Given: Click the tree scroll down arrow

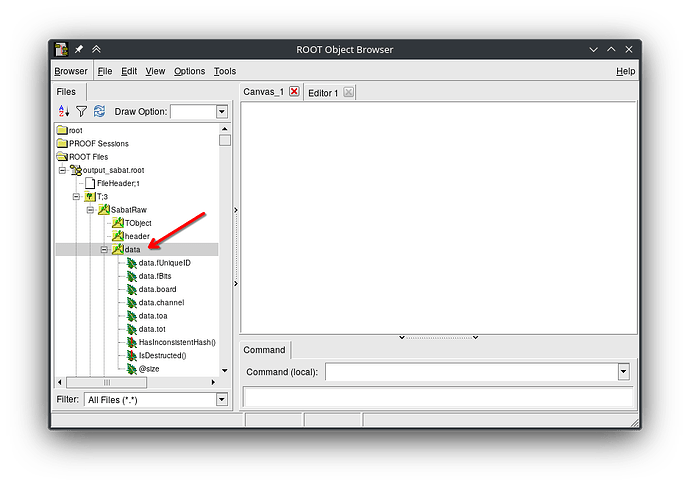Looking at the screenshot, I should pos(225,371).
